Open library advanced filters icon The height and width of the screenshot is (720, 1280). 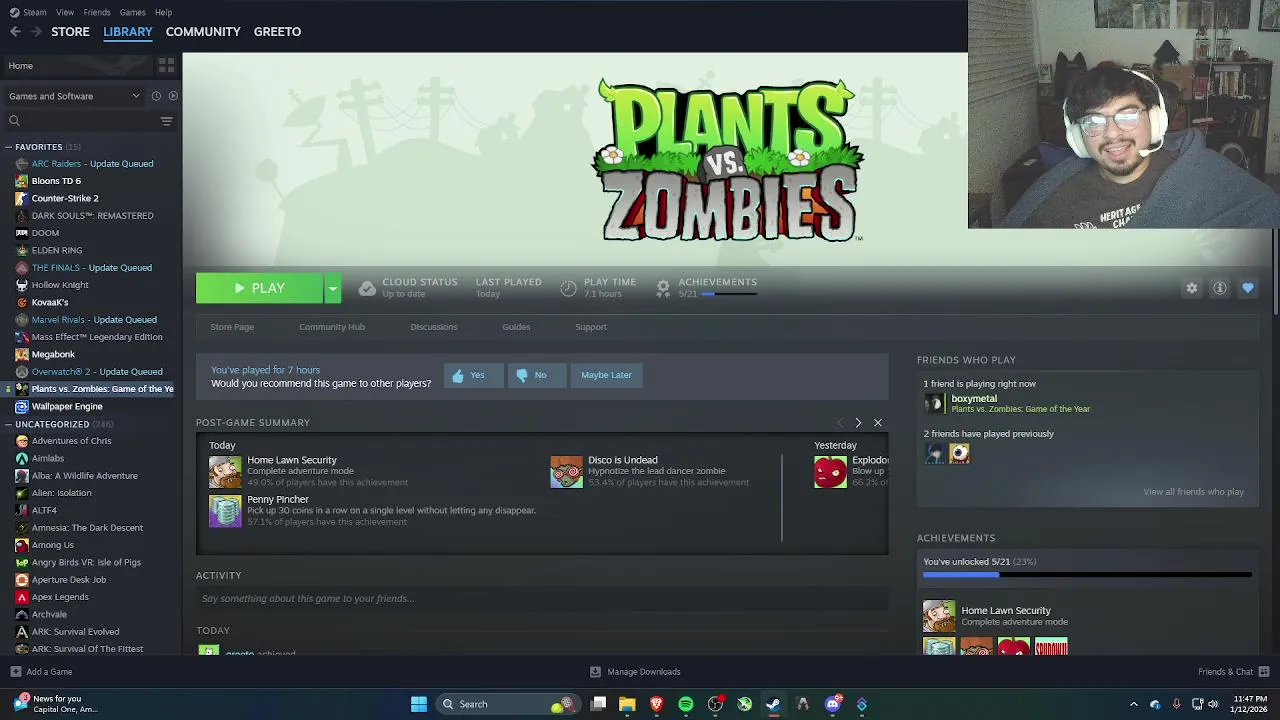tap(166, 121)
